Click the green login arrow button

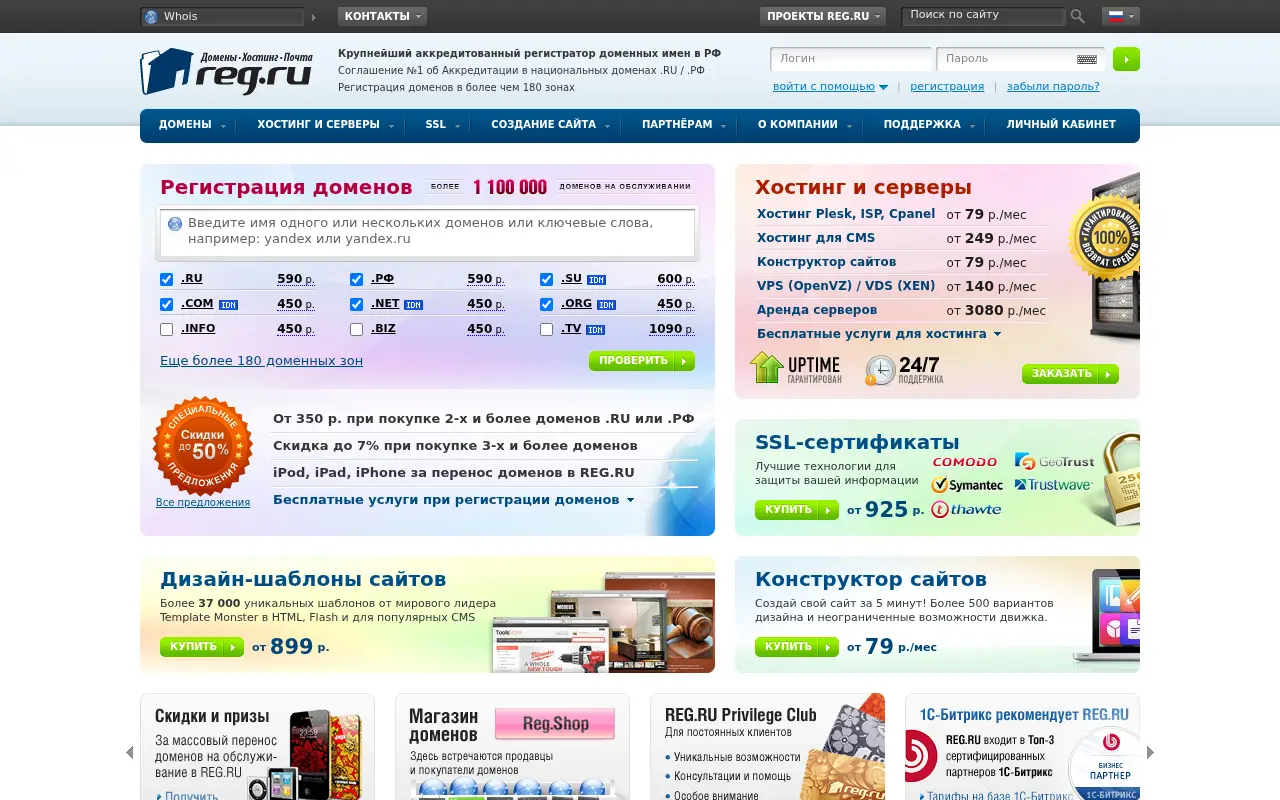1126,59
